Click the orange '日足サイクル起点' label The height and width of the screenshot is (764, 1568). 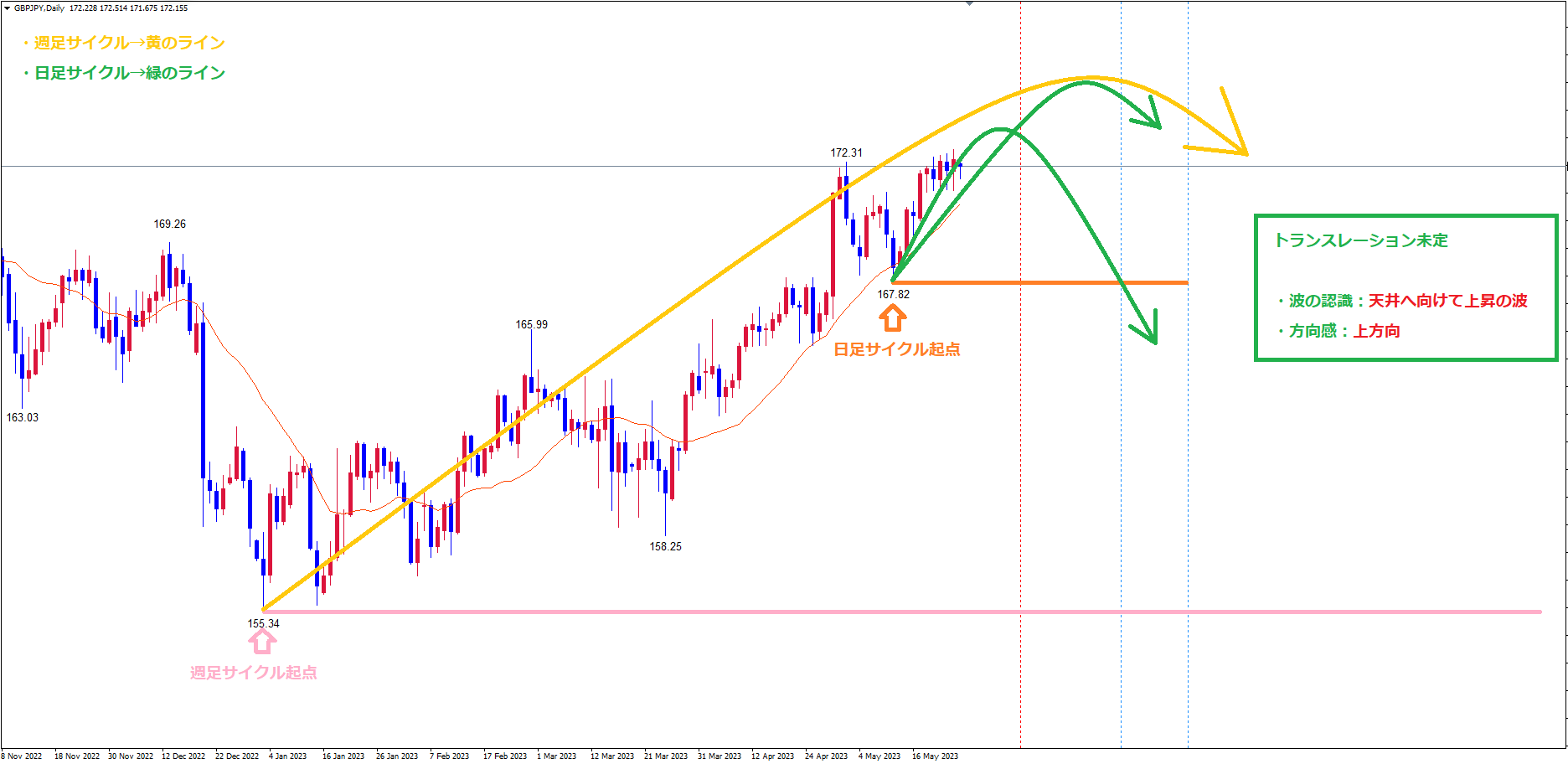point(896,349)
